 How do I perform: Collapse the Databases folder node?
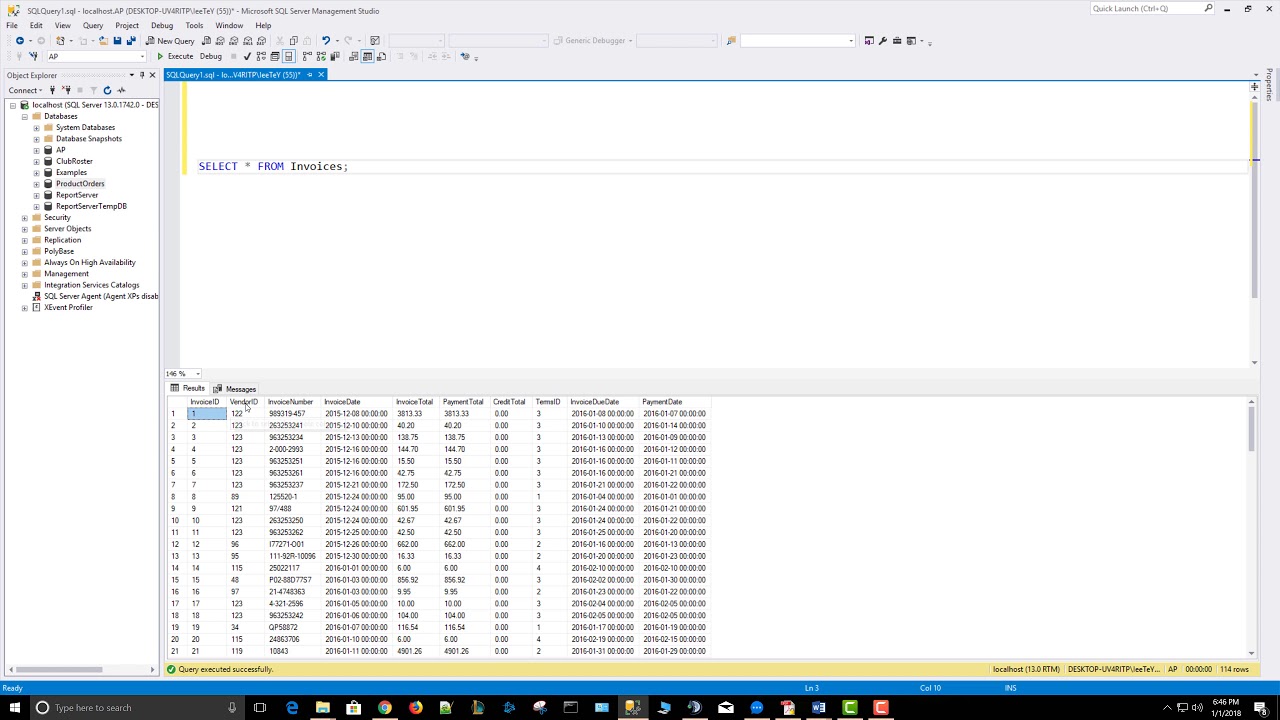(x=25, y=116)
